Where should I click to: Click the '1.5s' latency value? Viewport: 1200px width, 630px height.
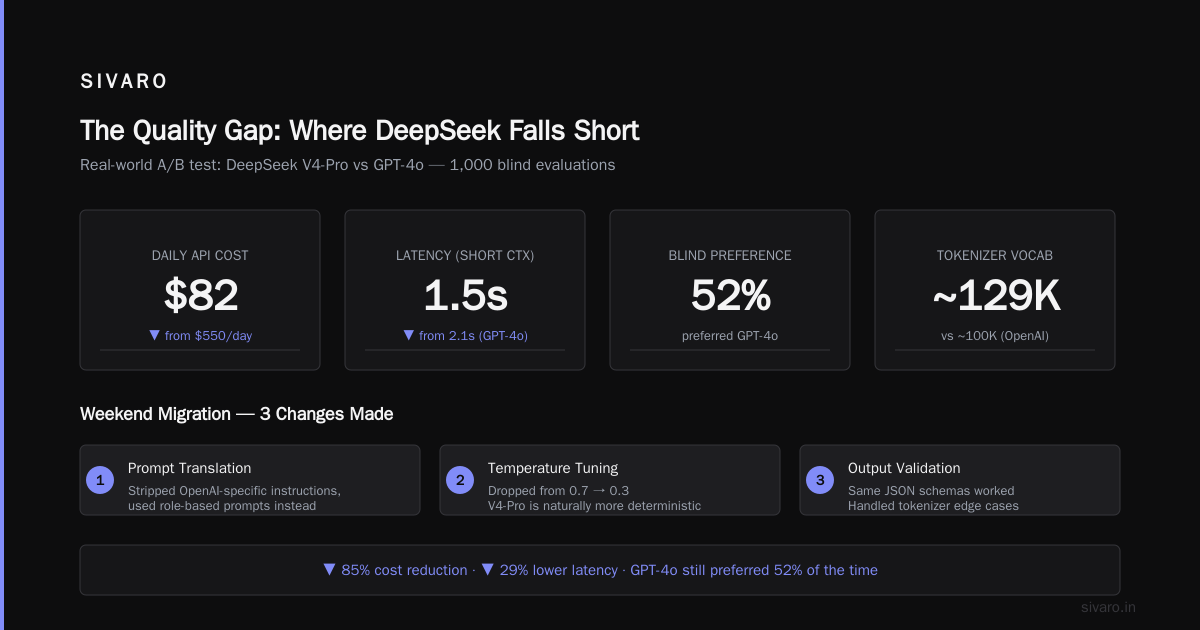click(x=465, y=296)
